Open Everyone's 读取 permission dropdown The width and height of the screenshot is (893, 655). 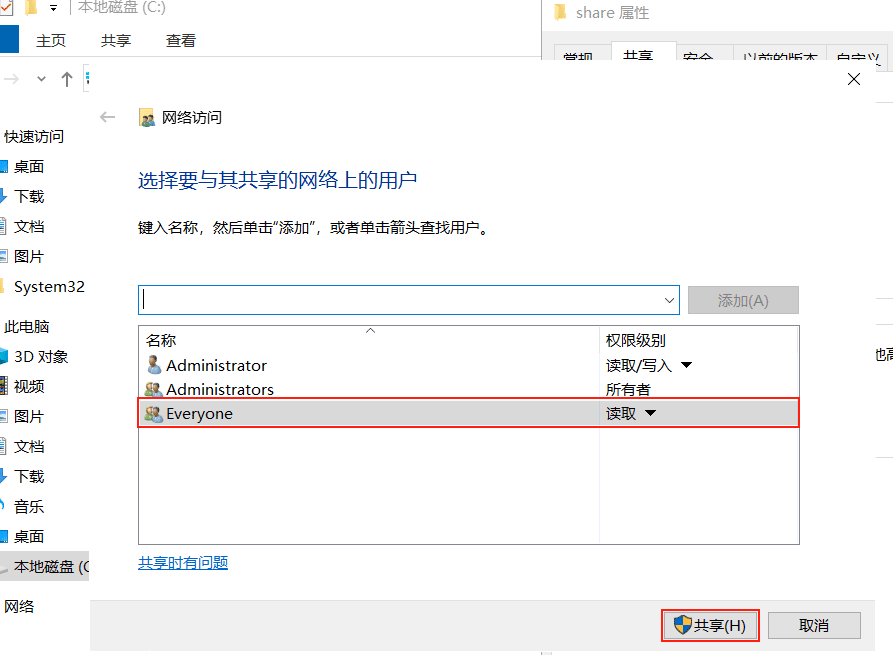pyautogui.click(x=650, y=413)
